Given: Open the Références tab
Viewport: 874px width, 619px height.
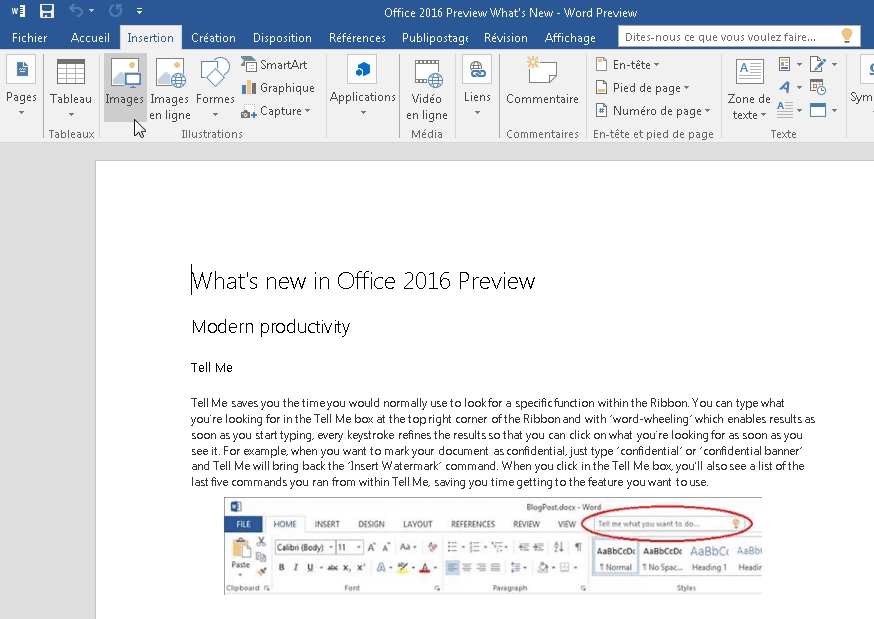Looking at the screenshot, I should coord(357,37).
